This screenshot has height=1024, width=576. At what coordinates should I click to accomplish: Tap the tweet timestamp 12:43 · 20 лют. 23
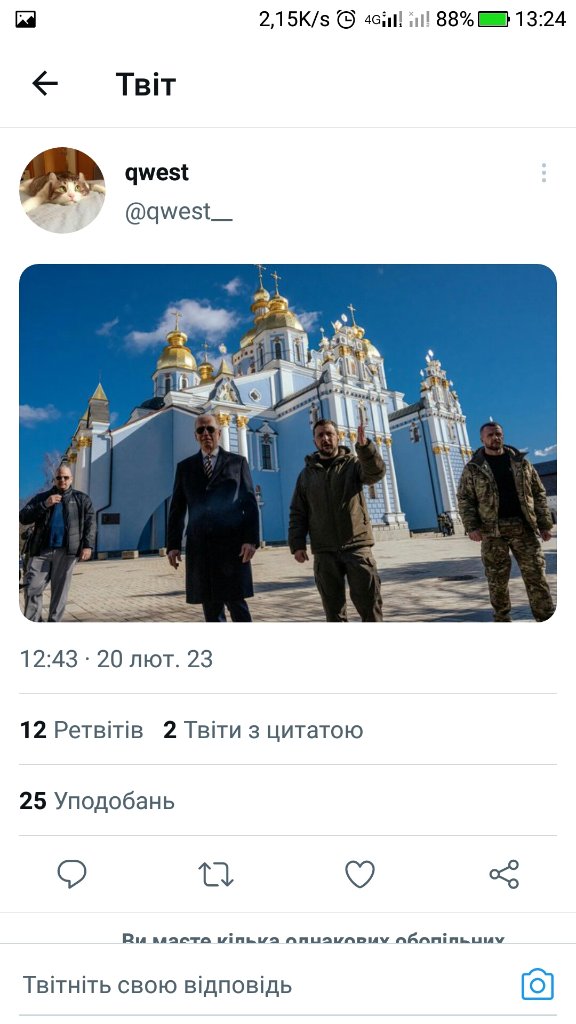116,659
